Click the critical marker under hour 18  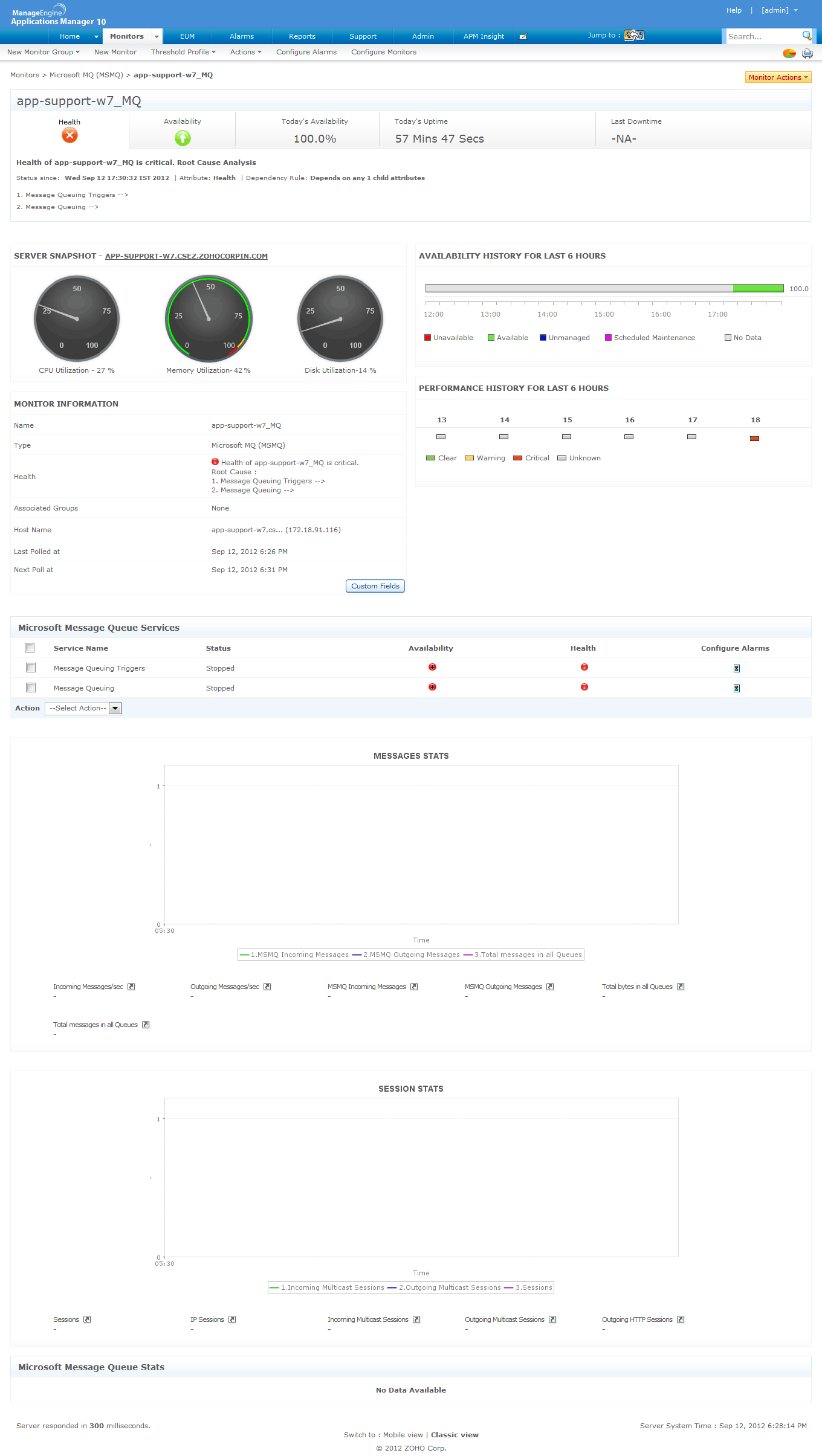[x=754, y=439]
